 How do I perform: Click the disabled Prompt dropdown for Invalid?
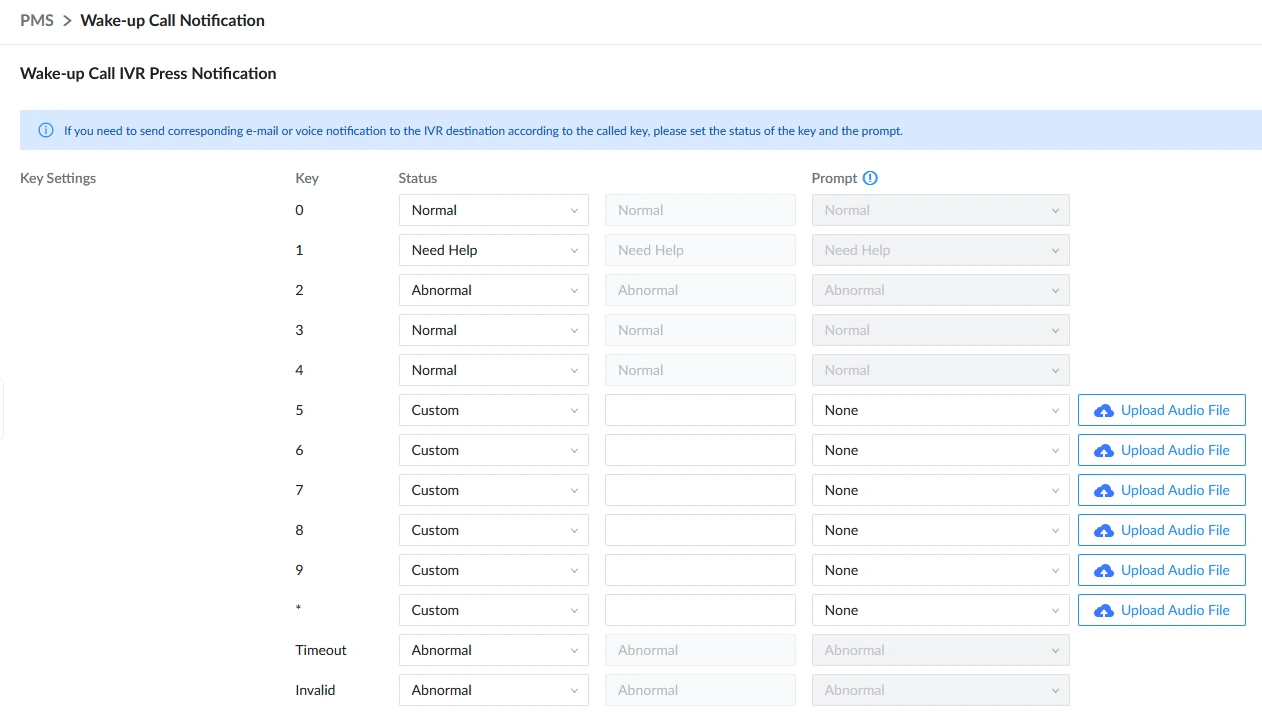pyautogui.click(x=941, y=690)
